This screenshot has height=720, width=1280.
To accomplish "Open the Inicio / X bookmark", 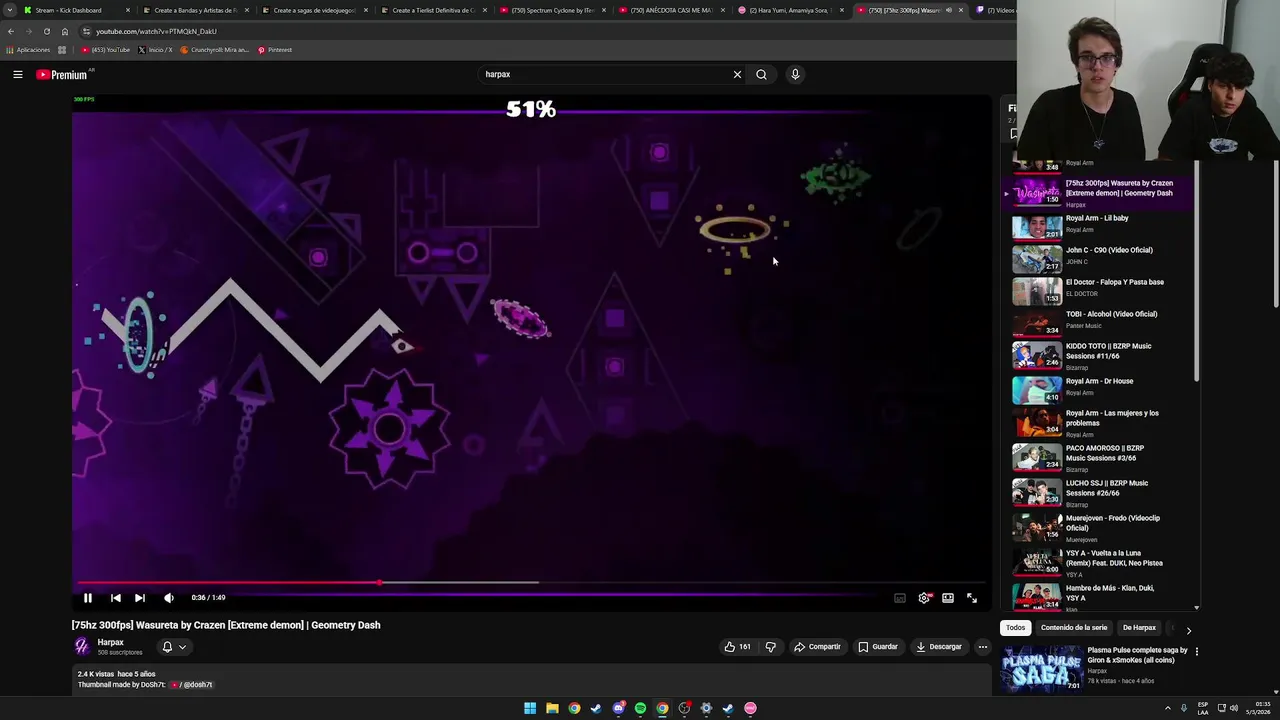I will pyautogui.click(x=155, y=50).
